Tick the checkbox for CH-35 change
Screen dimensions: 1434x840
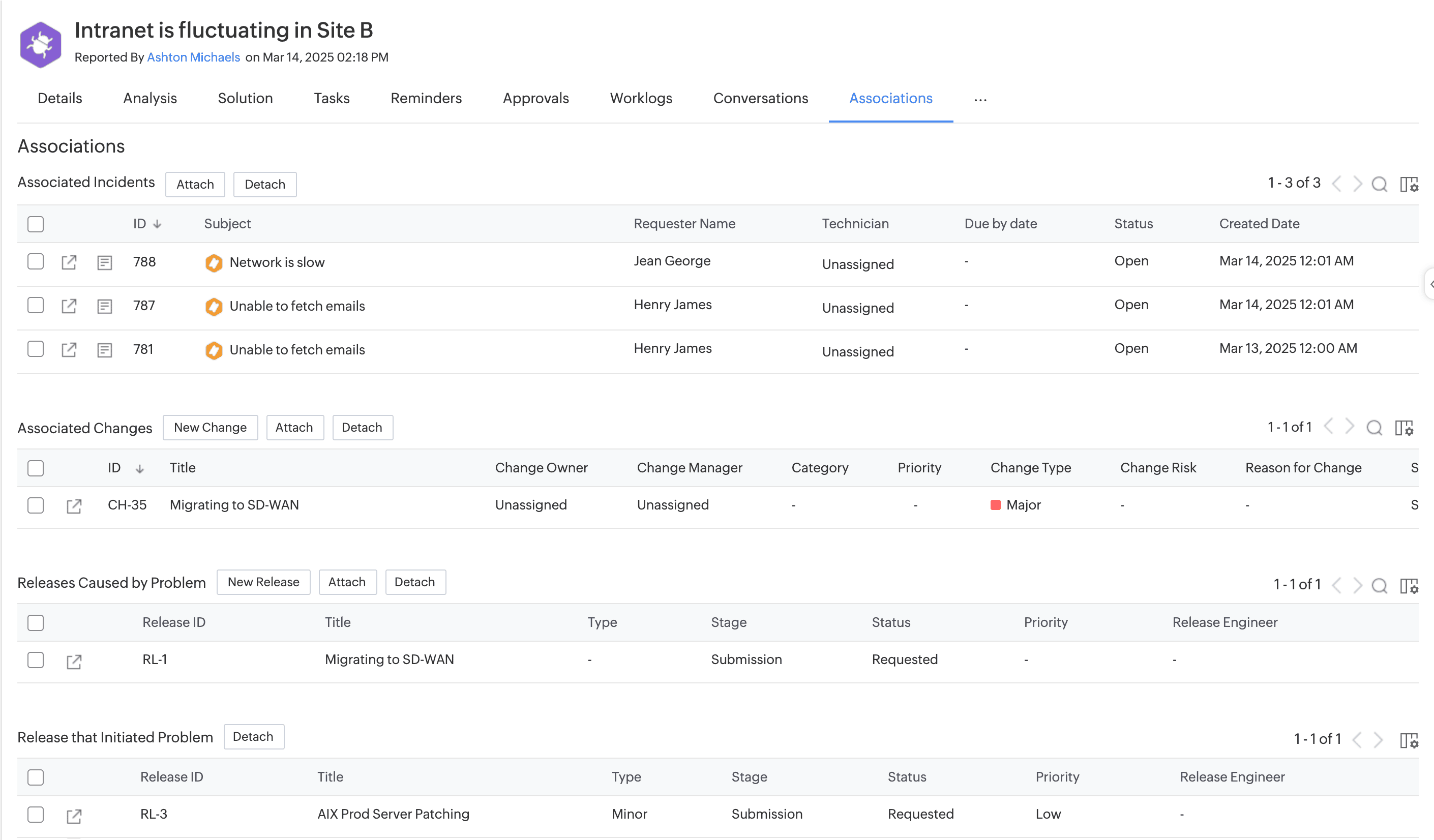(x=35, y=505)
